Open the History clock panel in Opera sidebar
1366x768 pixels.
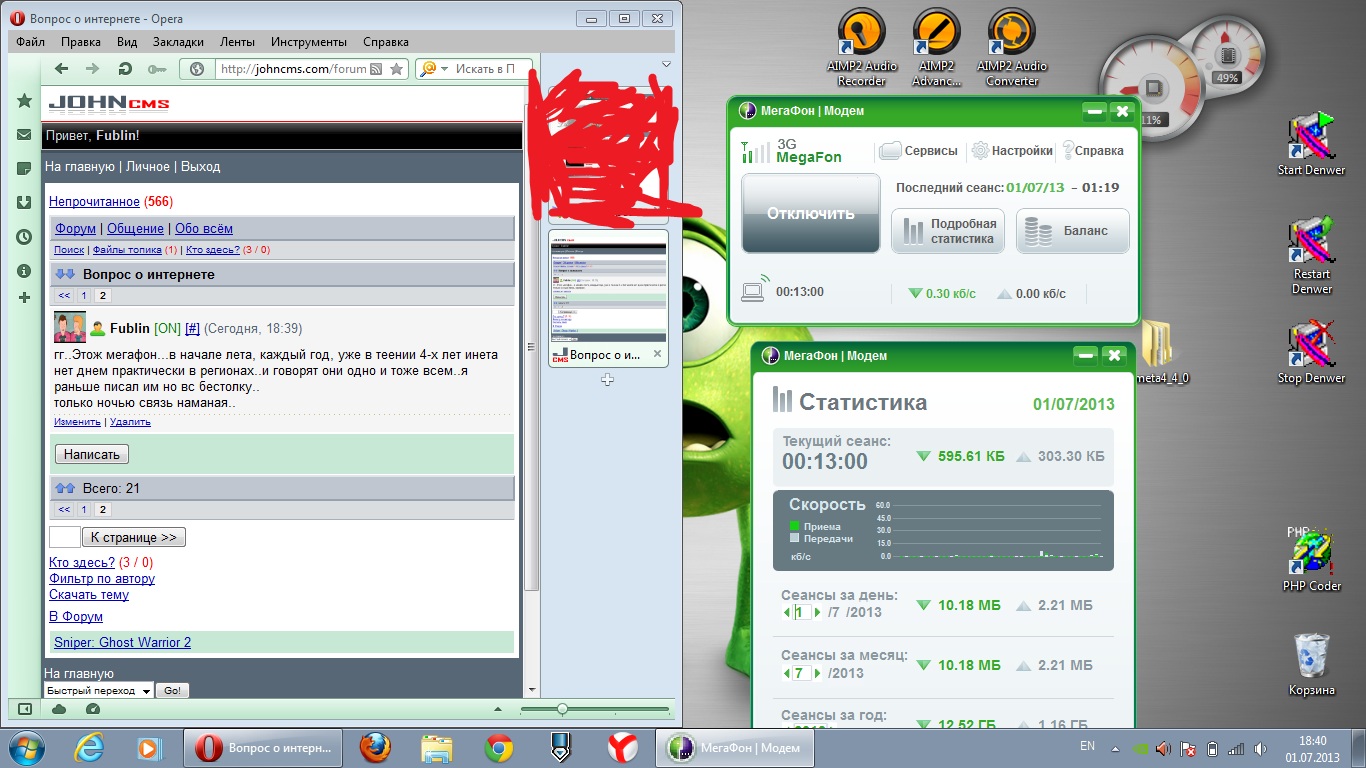pos(25,237)
